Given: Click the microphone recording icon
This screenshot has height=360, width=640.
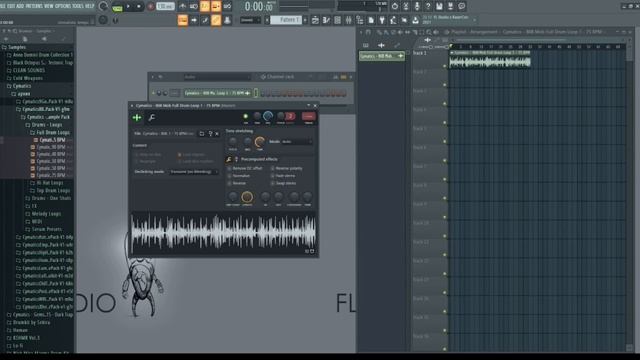Looking at the screenshot, I should click(x=417, y=6).
